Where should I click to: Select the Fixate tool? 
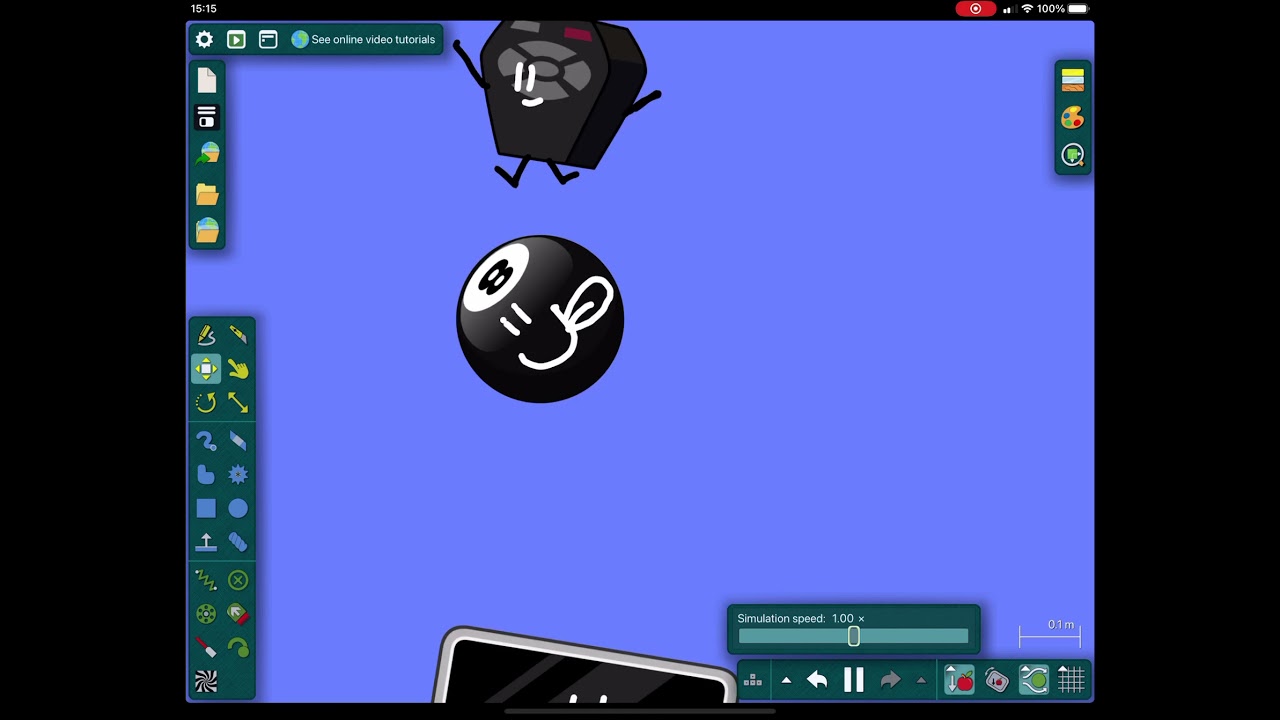pos(238,579)
